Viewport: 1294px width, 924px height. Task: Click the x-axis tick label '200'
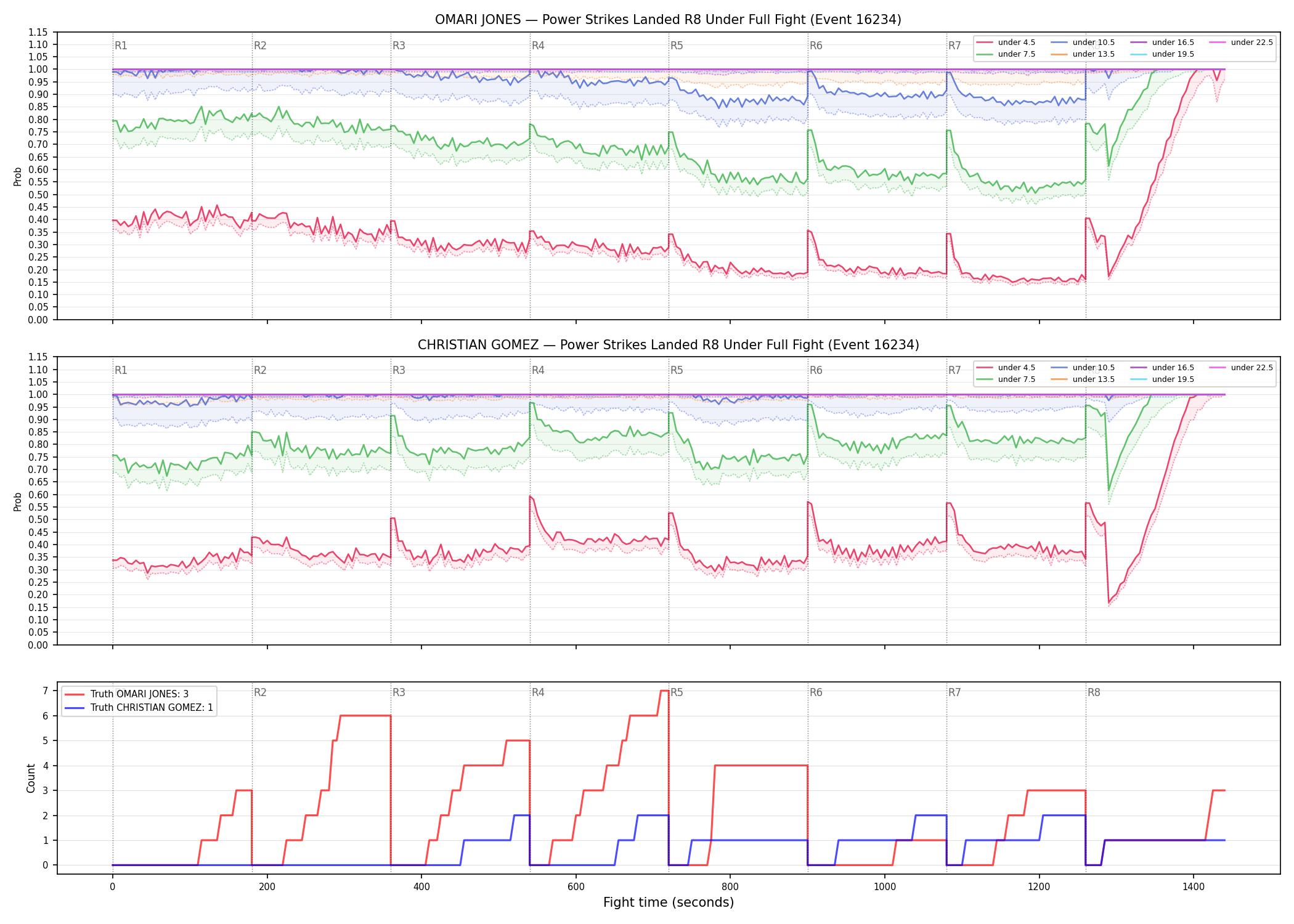point(267,887)
